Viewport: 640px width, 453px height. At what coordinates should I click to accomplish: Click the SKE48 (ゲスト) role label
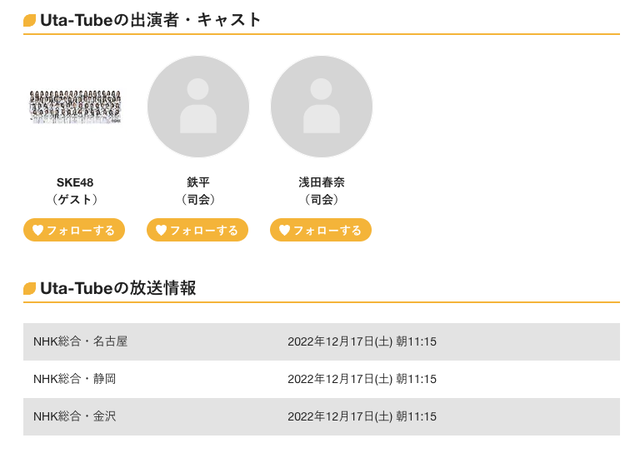click(75, 199)
